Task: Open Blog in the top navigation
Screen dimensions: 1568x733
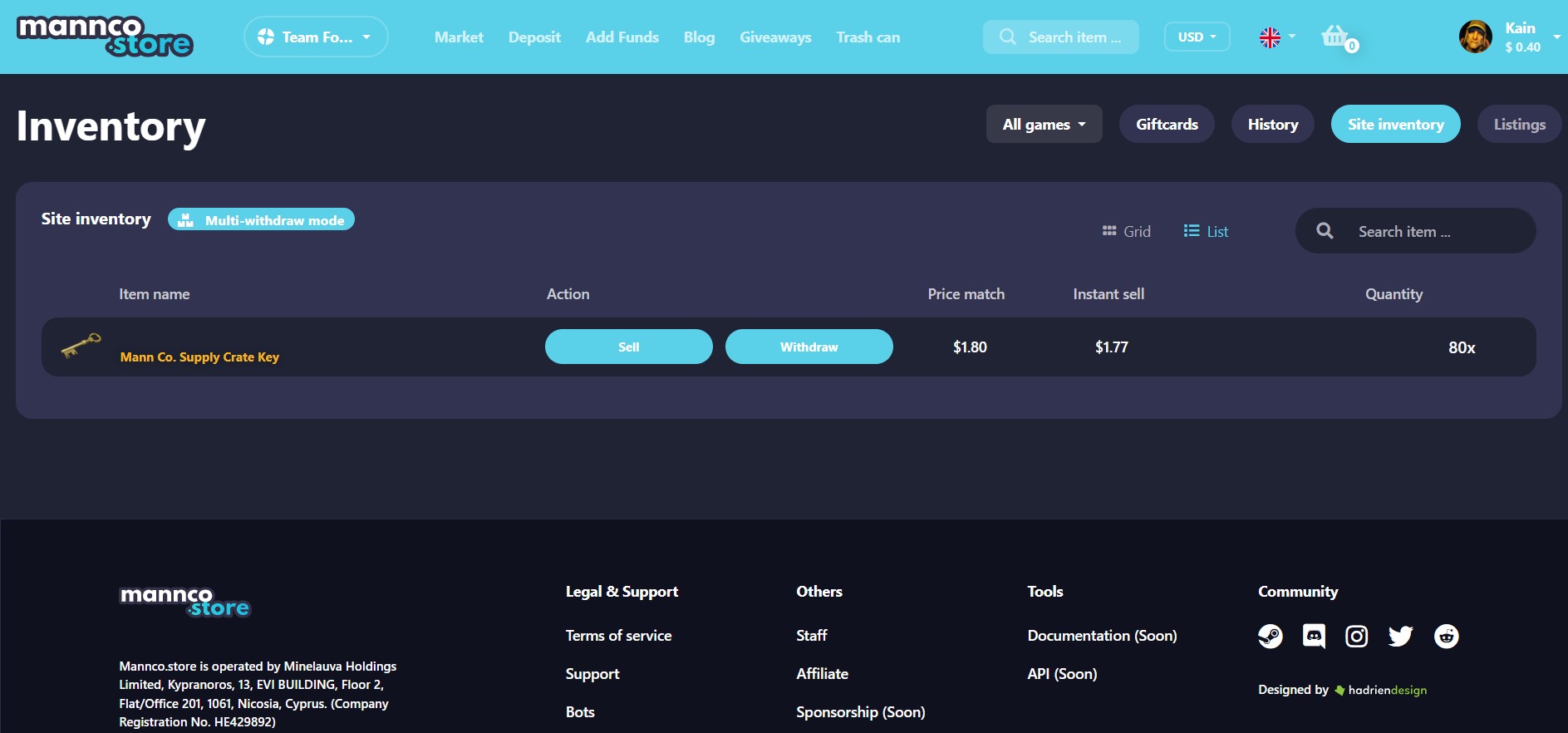Action: click(x=699, y=37)
